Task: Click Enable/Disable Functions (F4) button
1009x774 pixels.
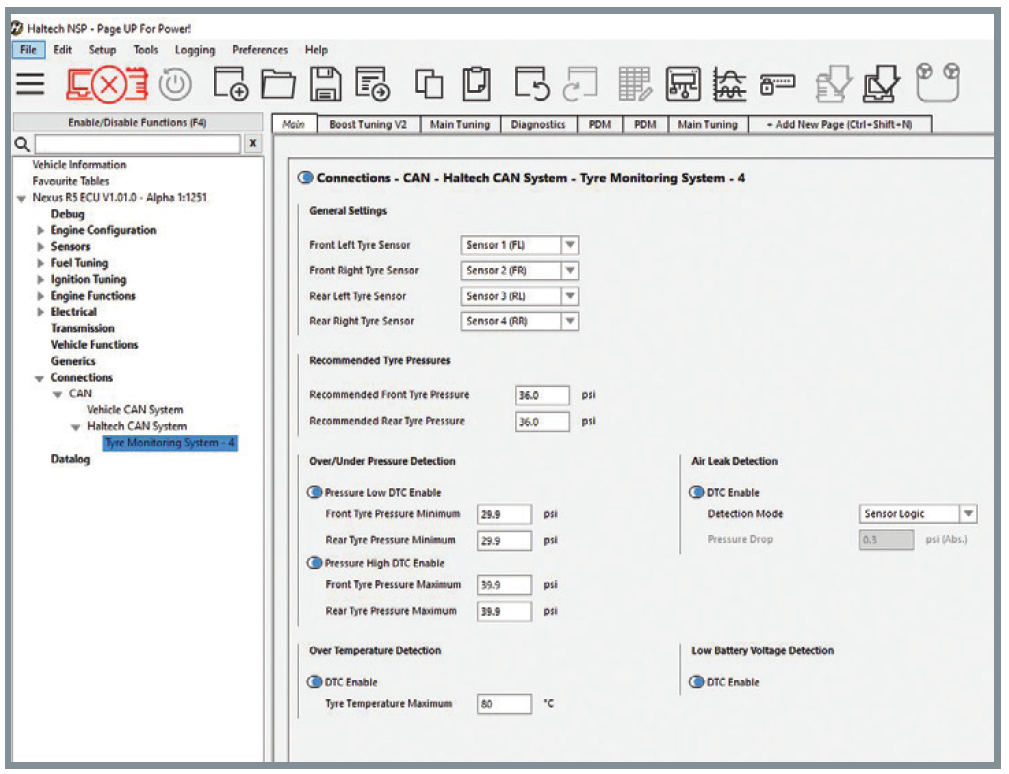Action: tap(137, 122)
